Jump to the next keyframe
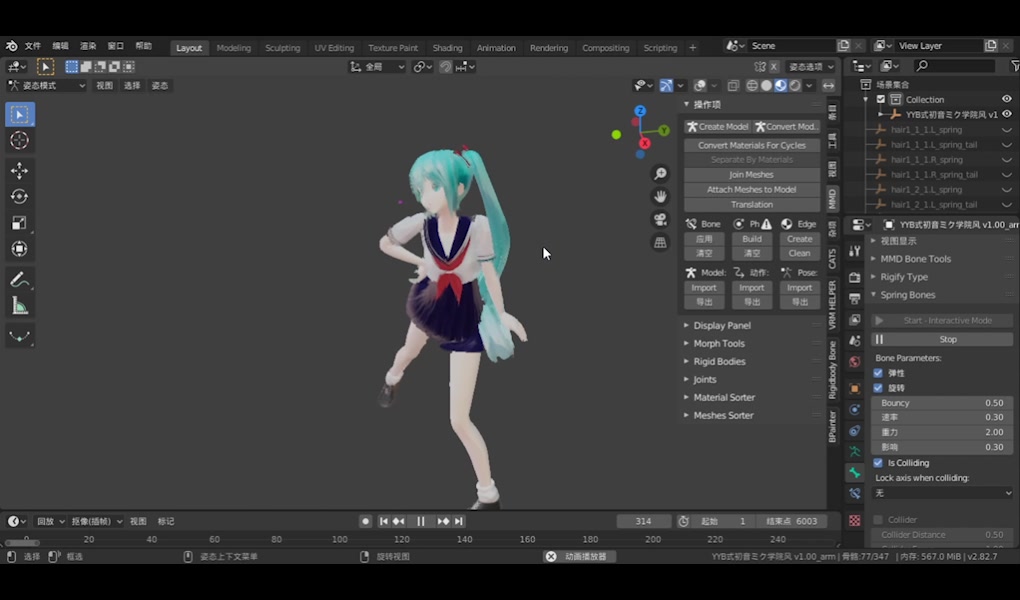 (x=443, y=521)
